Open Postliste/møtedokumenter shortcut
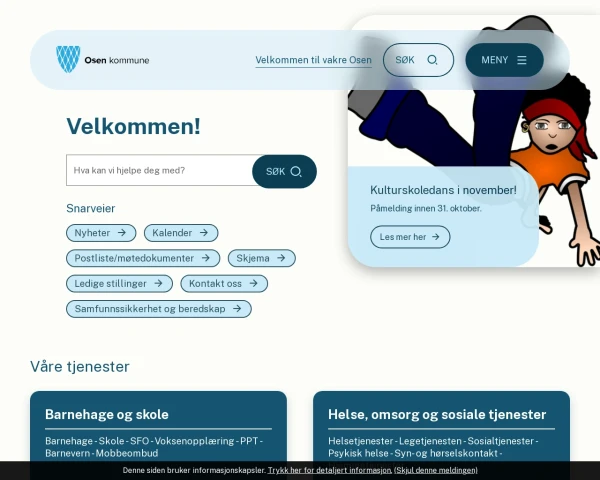The height and width of the screenshot is (480, 600). pyautogui.click(x=143, y=258)
